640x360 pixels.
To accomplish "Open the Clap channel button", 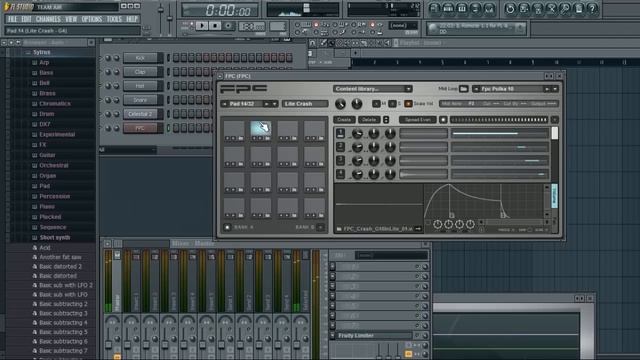I will click(x=140, y=72).
